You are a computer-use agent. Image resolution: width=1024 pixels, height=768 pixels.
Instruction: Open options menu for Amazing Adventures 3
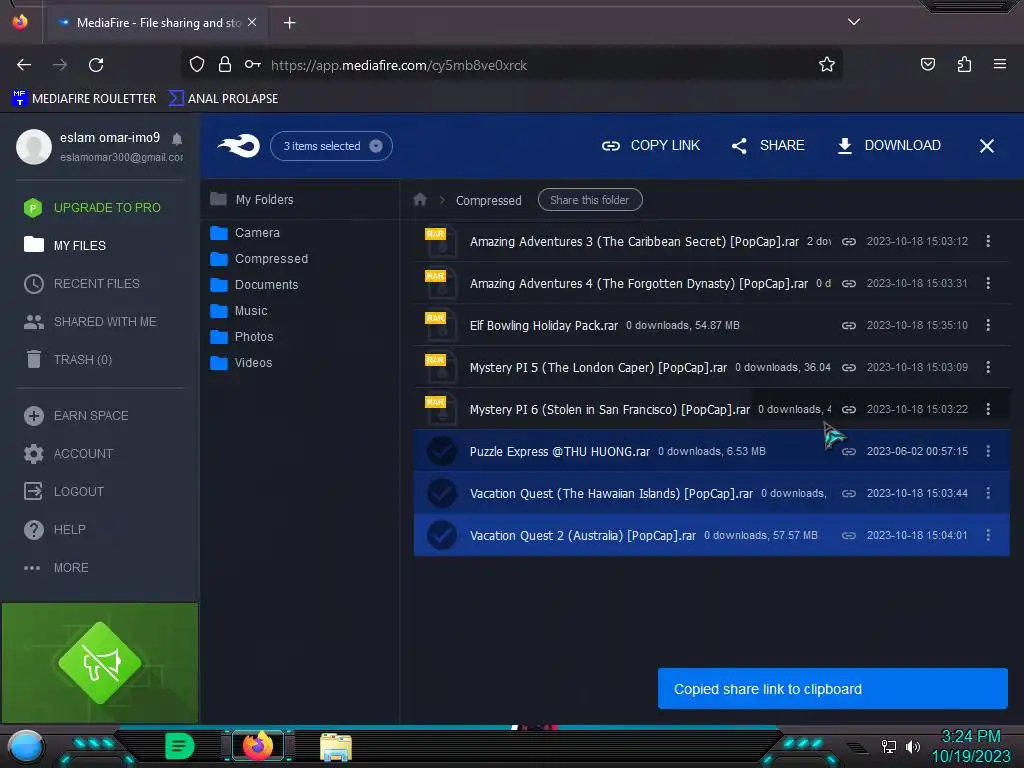[988, 241]
